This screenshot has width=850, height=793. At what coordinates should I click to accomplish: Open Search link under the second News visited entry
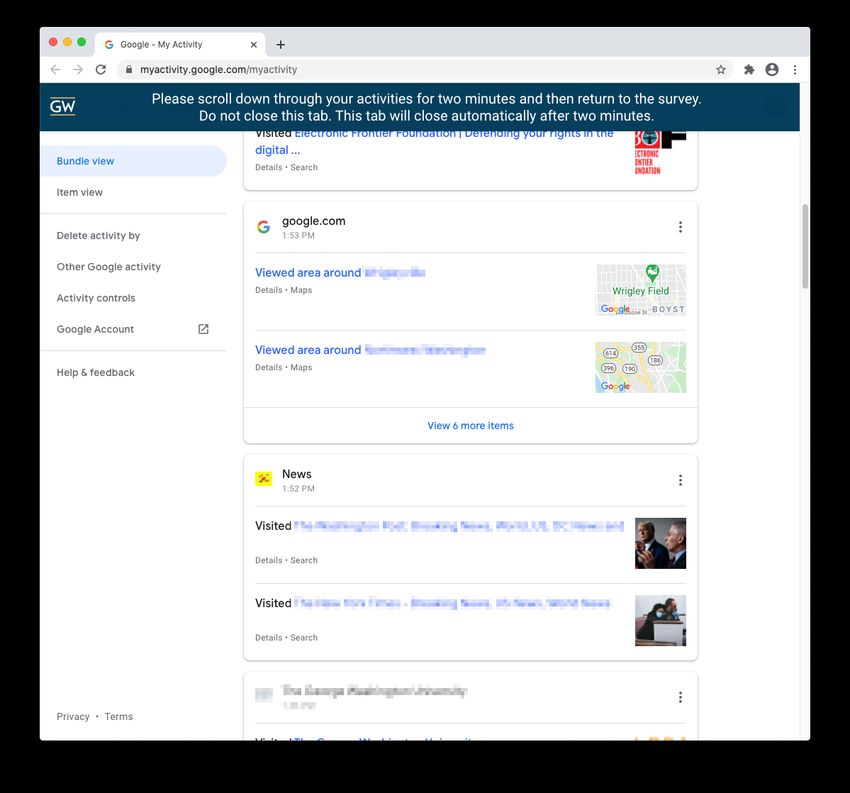[x=304, y=638]
